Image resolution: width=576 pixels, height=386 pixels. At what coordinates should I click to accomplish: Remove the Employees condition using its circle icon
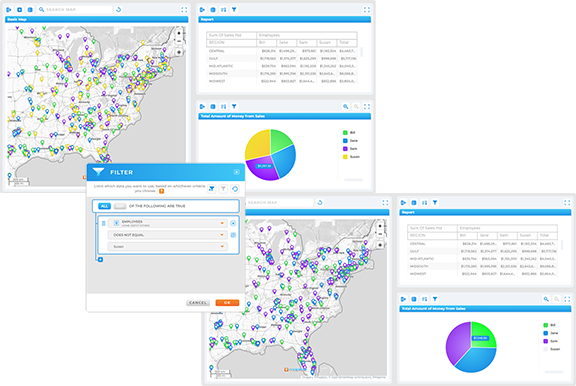click(x=233, y=223)
